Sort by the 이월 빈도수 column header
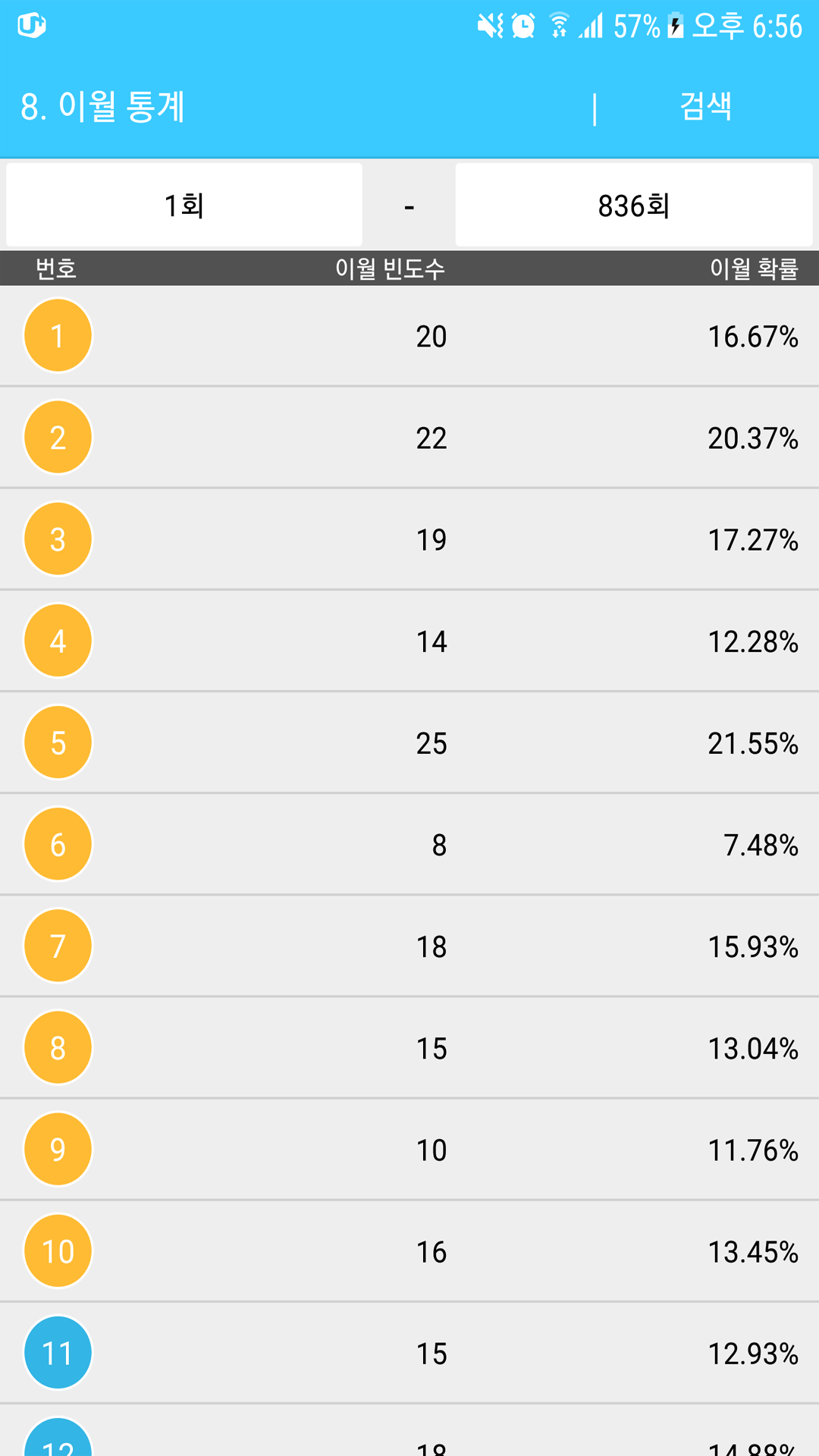The image size is (819, 1456). click(390, 268)
